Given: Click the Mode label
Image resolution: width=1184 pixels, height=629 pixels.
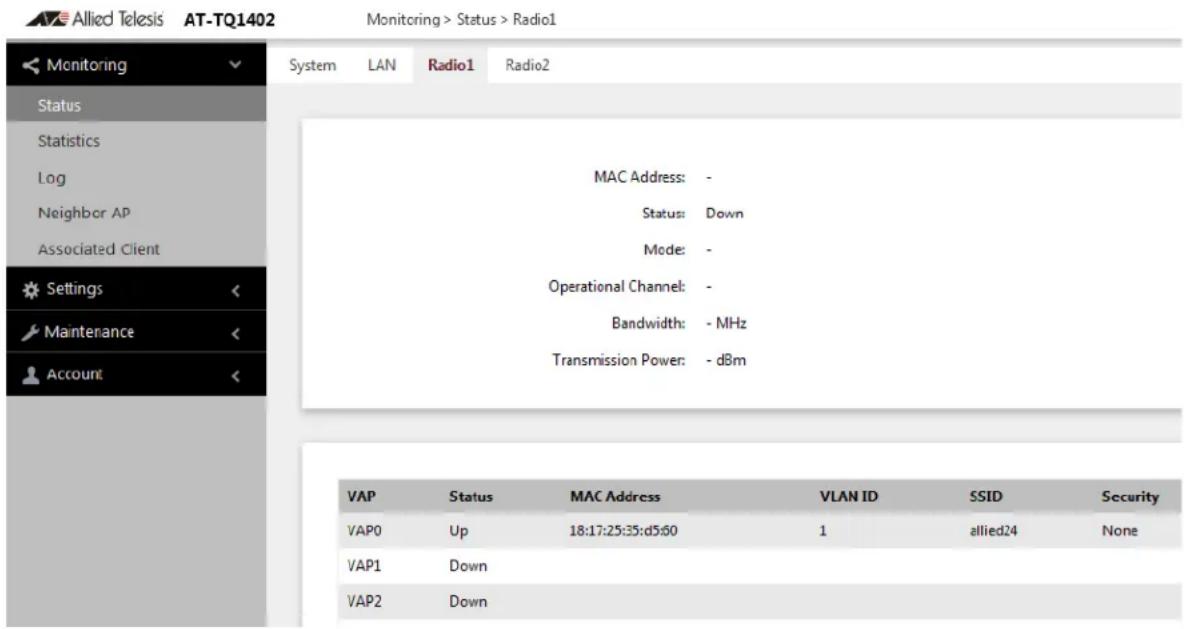Looking at the screenshot, I should (x=664, y=250).
